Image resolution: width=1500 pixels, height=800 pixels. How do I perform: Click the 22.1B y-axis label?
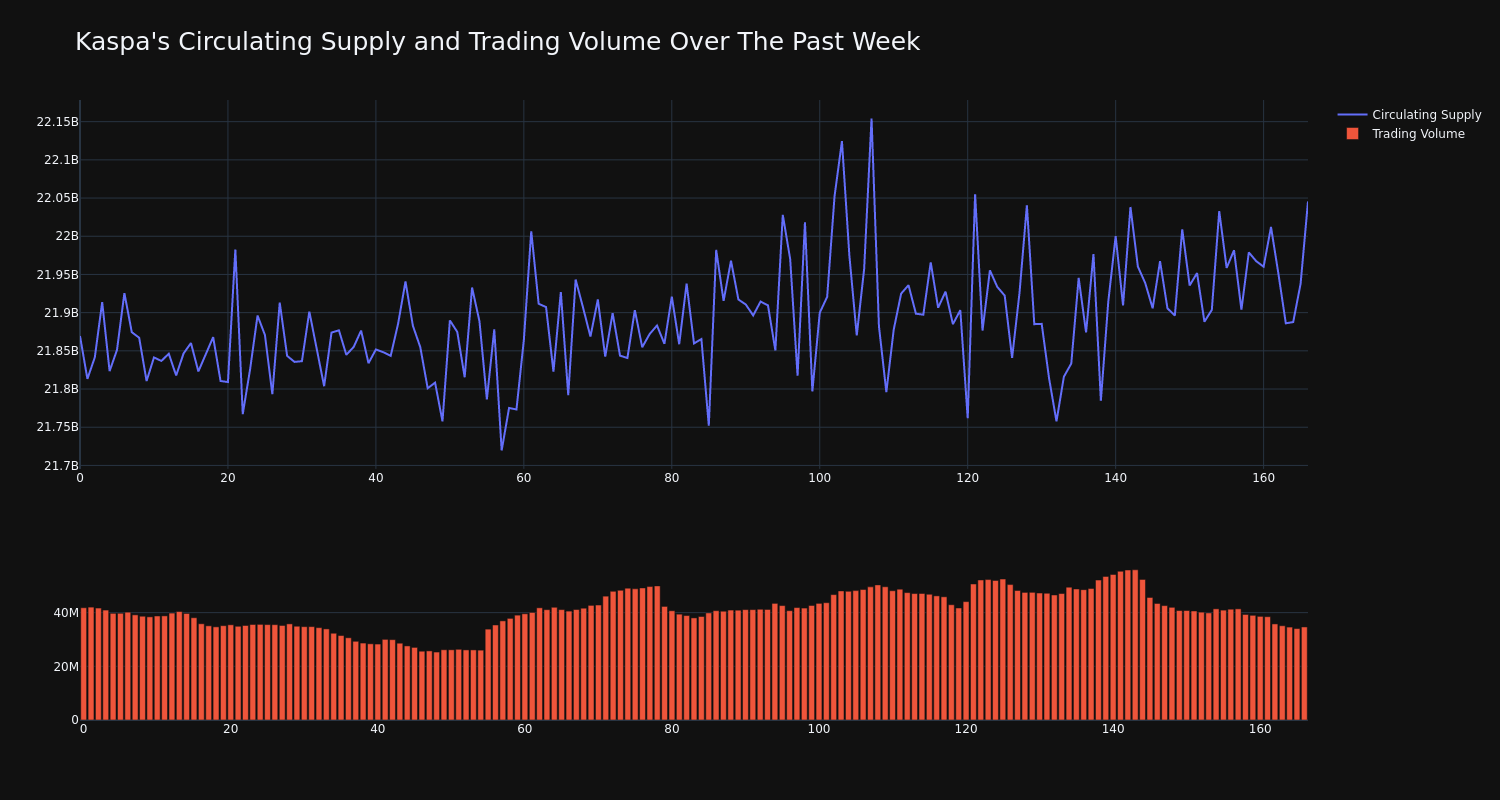pyautogui.click(x=61, y=160)
